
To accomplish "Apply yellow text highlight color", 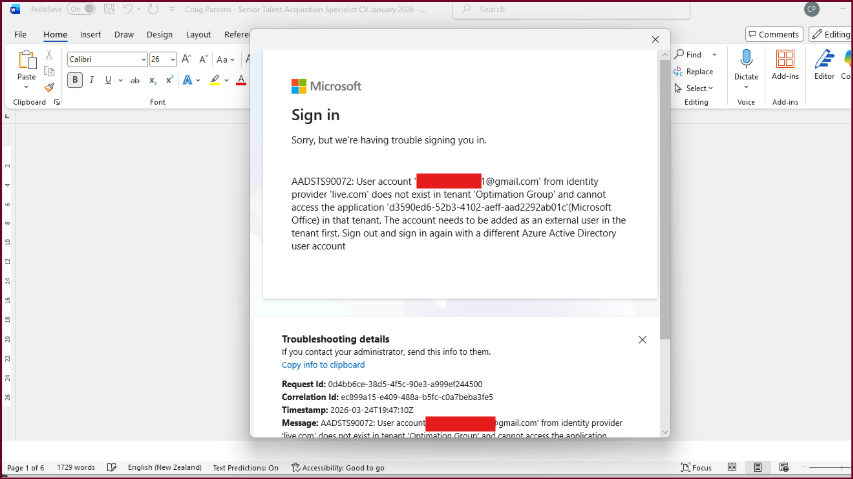I will pyautogui.click(x=215, y=80).
